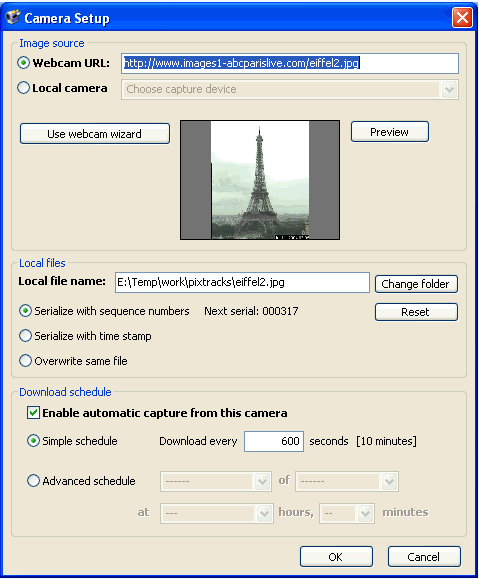479x579 pixels.
Task: Click into the Webcam URL text field
Action: (290, 63)
